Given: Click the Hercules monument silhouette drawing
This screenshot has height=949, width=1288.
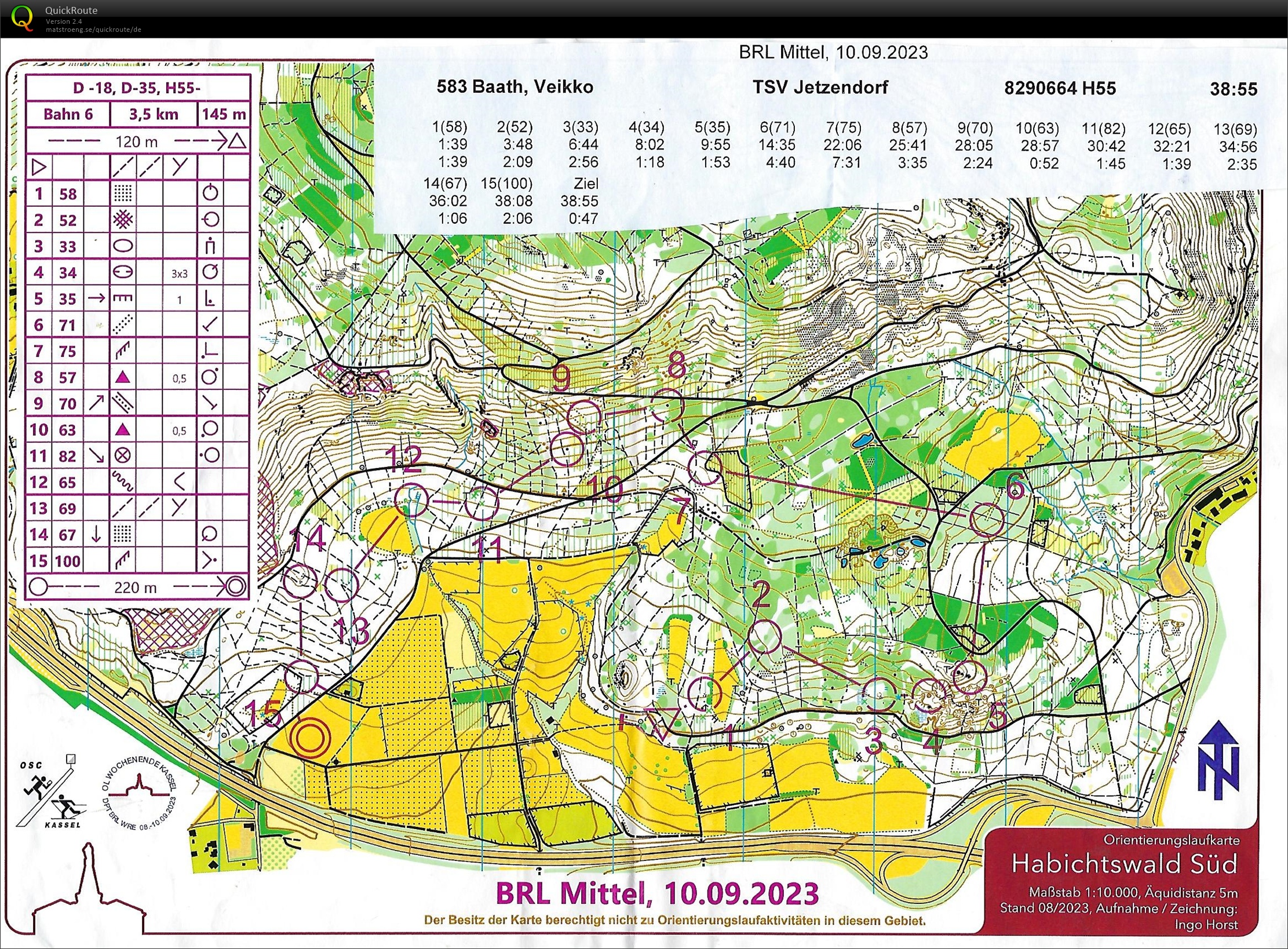Looking at the screenshot, I should [x=89, y=892].
